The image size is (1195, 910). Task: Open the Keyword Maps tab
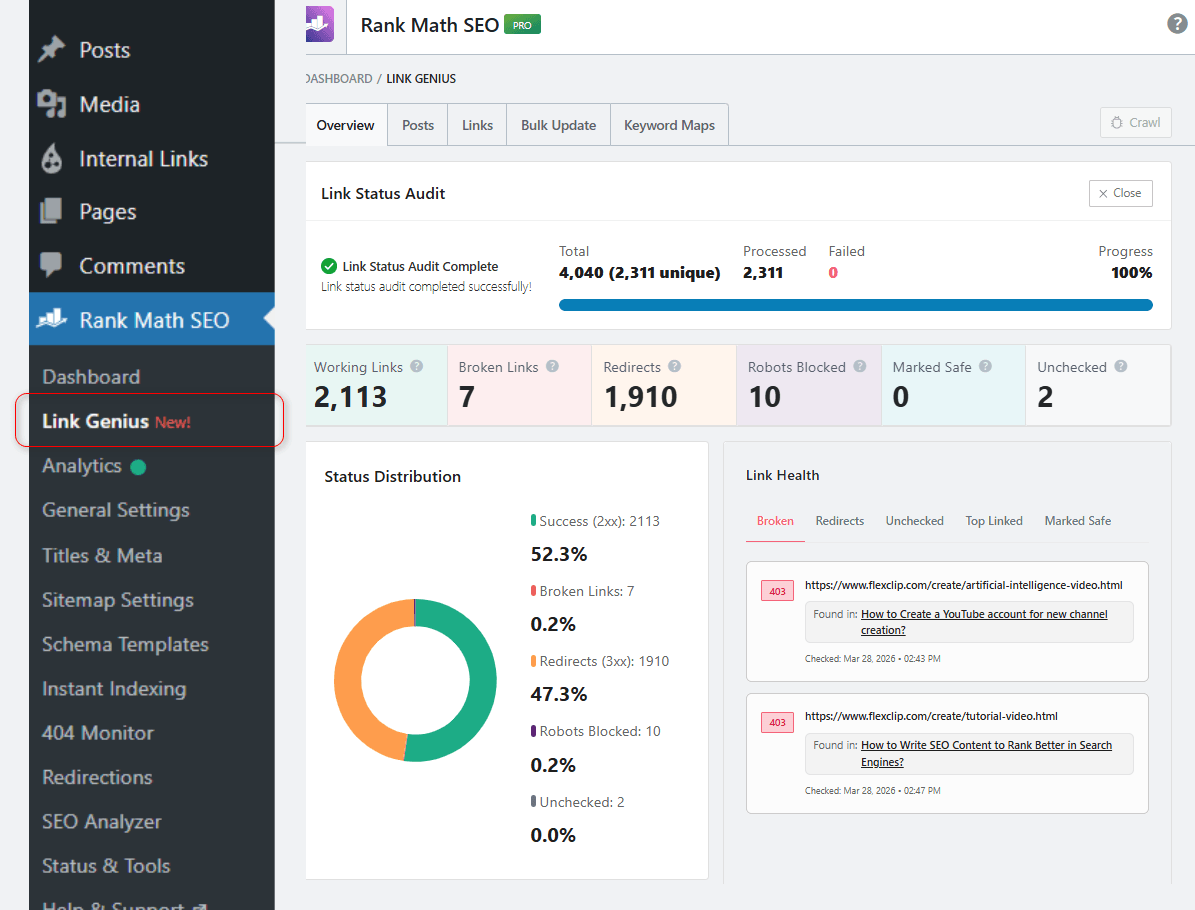click(669, 125)
